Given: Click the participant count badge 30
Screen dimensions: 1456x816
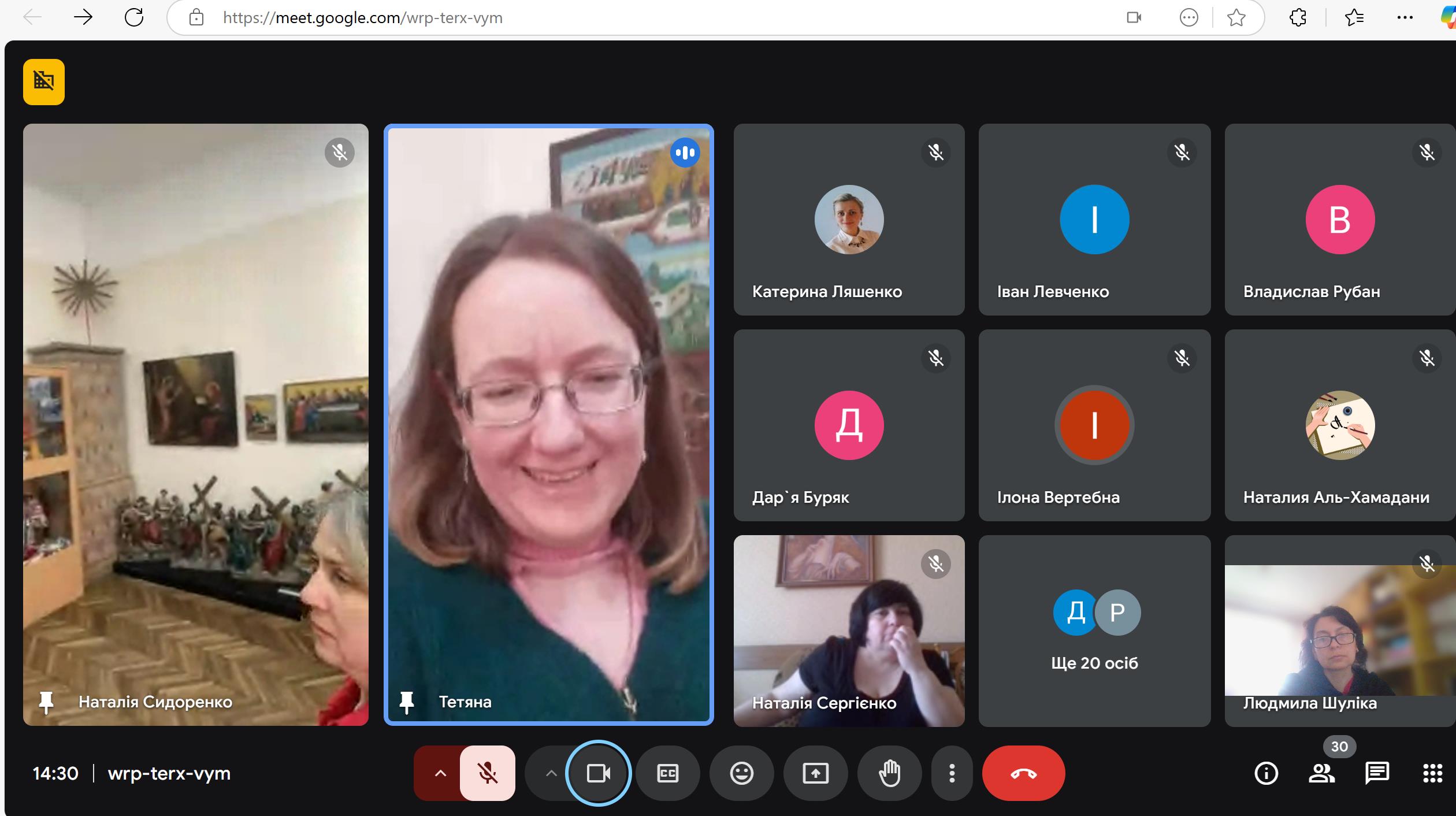Looking at the screenshot, I should tap(1339, 746).
